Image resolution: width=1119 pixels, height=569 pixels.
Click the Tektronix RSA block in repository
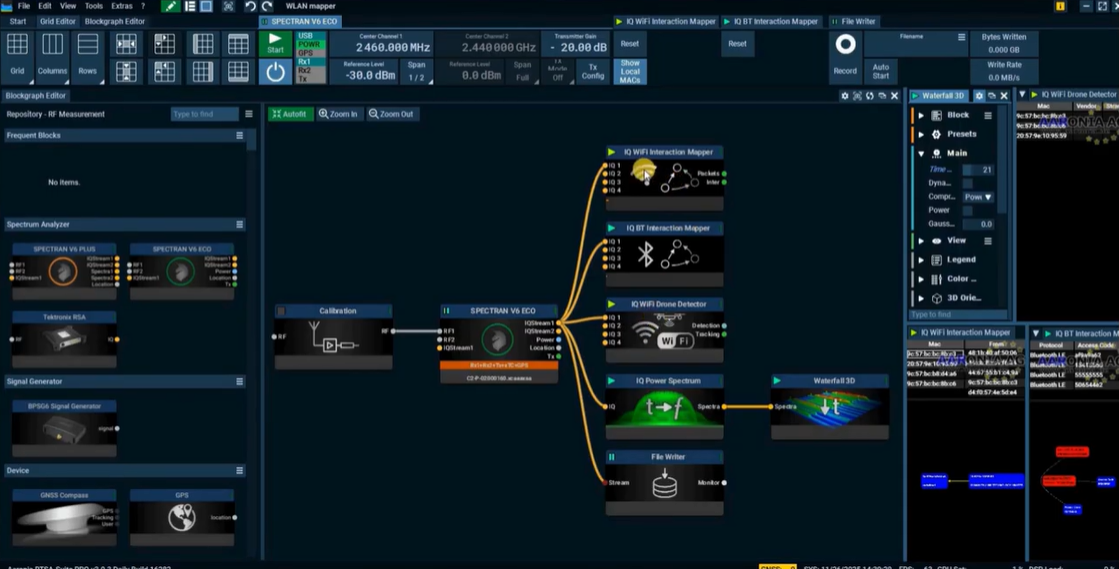point(64,339)
